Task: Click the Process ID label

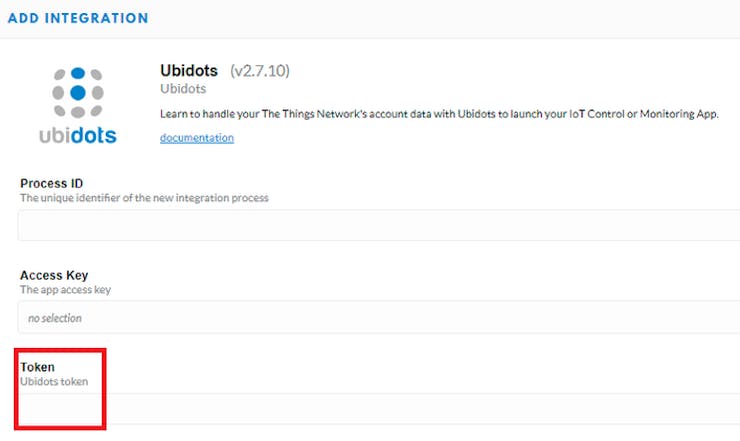Action: (52, 183)
